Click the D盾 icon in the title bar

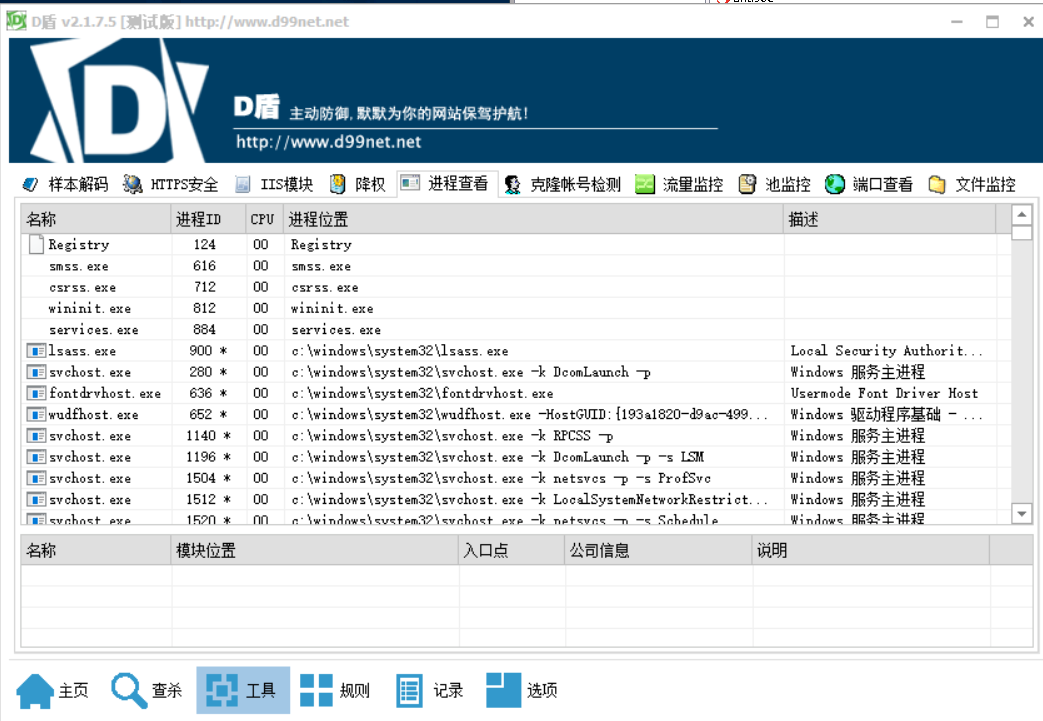click(x=17, y=21)
